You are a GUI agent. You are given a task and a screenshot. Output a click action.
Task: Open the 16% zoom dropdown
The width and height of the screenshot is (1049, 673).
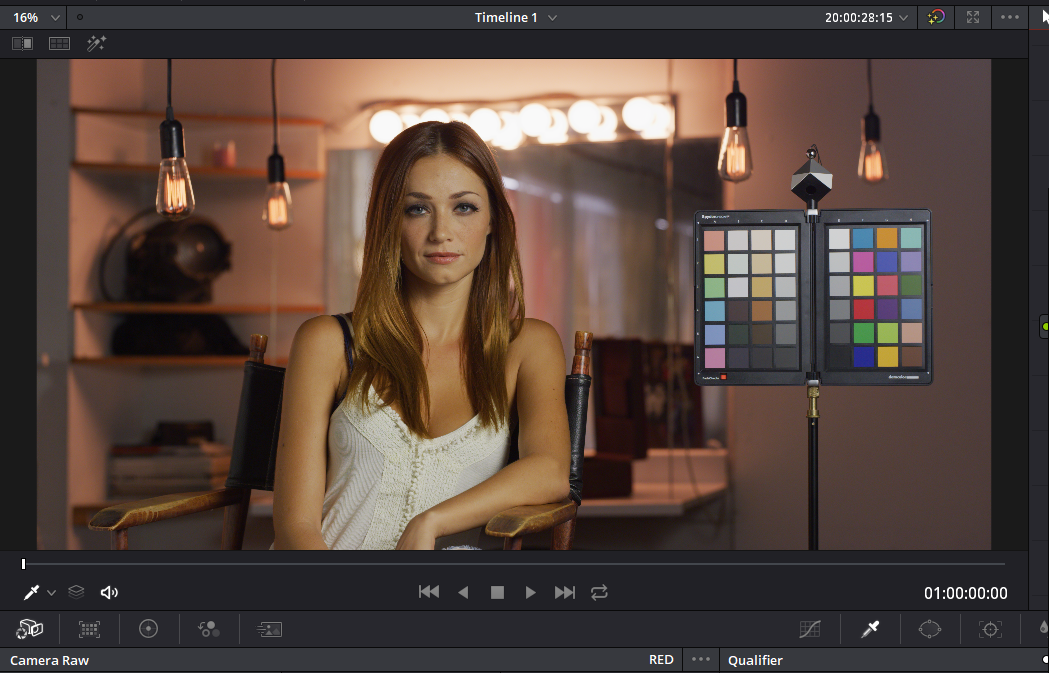37,17
